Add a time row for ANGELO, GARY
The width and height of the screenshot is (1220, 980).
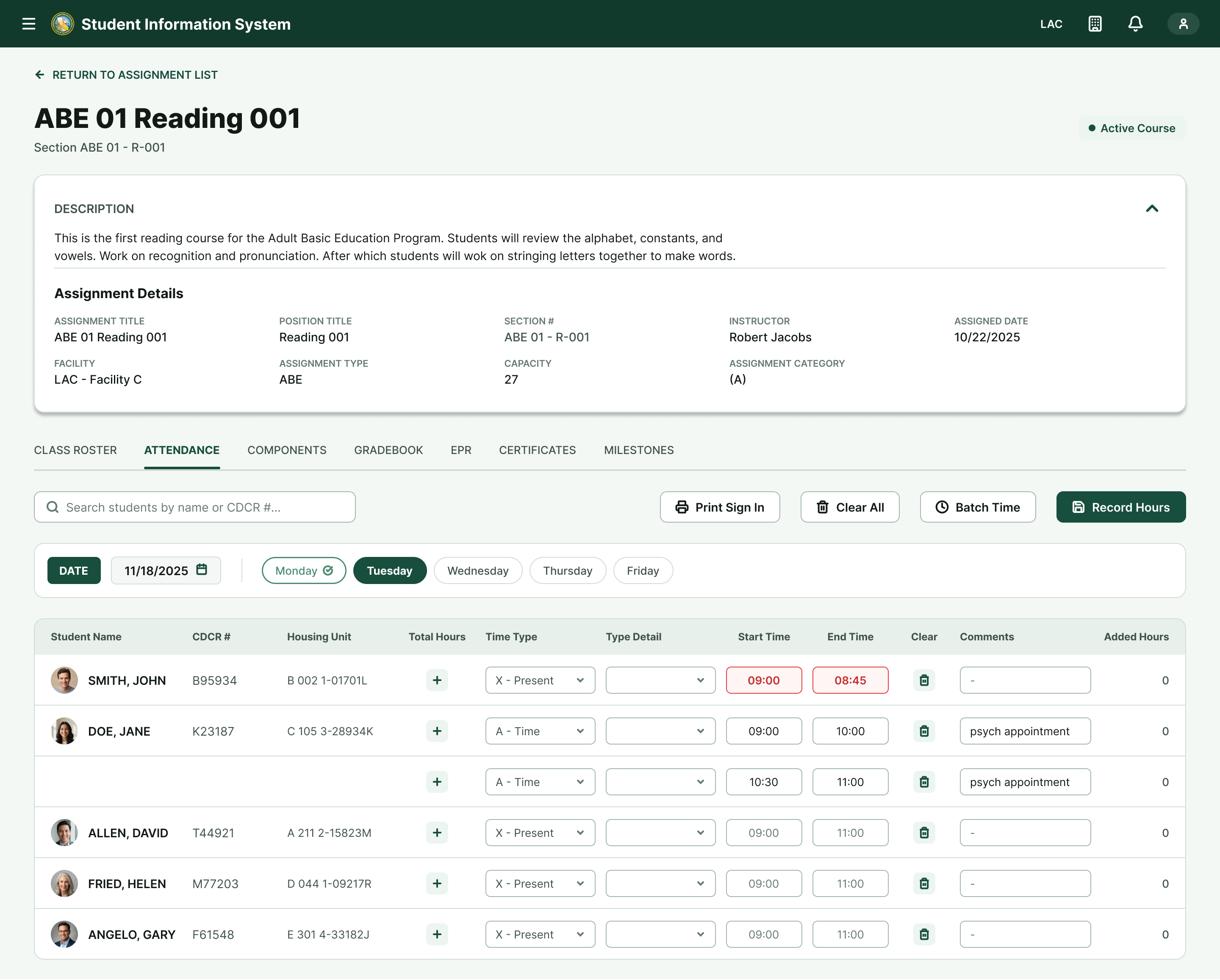[x=437, y=935]
